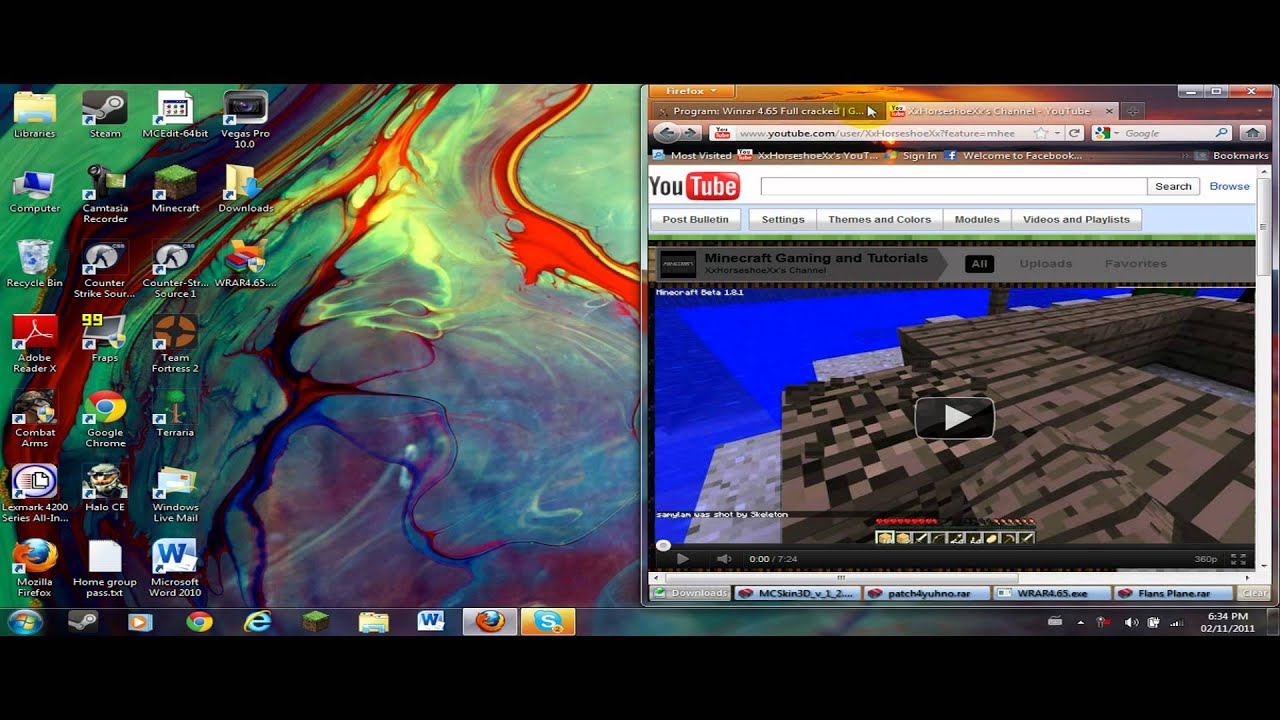The height and width of the screenshot is (720, 1280).
Task: Open Microsoft Word 2010 desktop icon
Action: point(175,568)
